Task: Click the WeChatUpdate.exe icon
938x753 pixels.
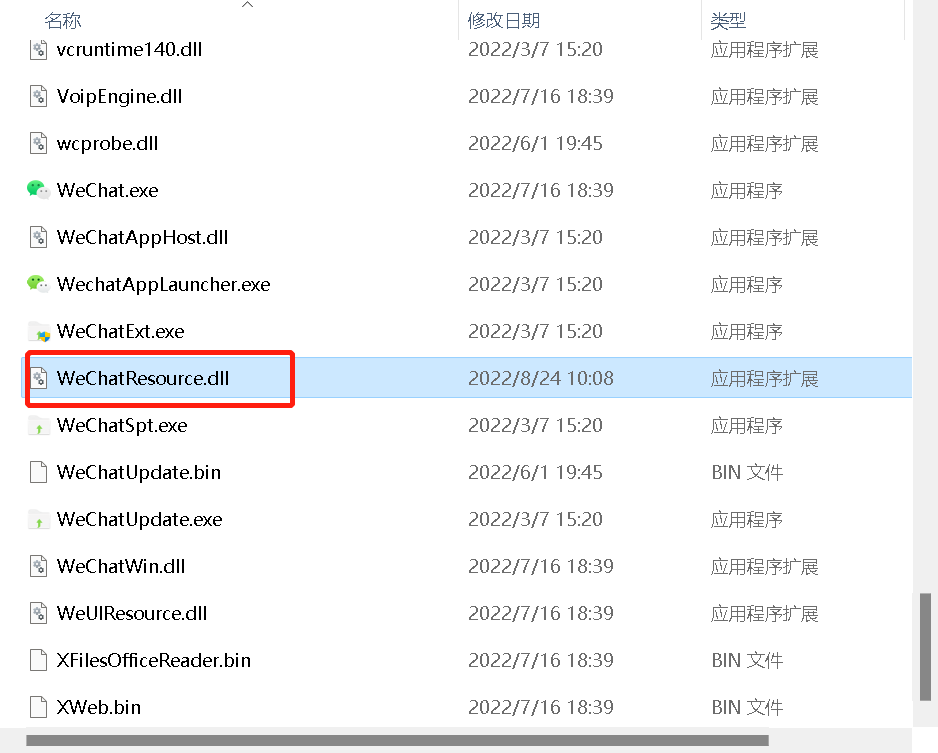Action: [x=38, y=519]
